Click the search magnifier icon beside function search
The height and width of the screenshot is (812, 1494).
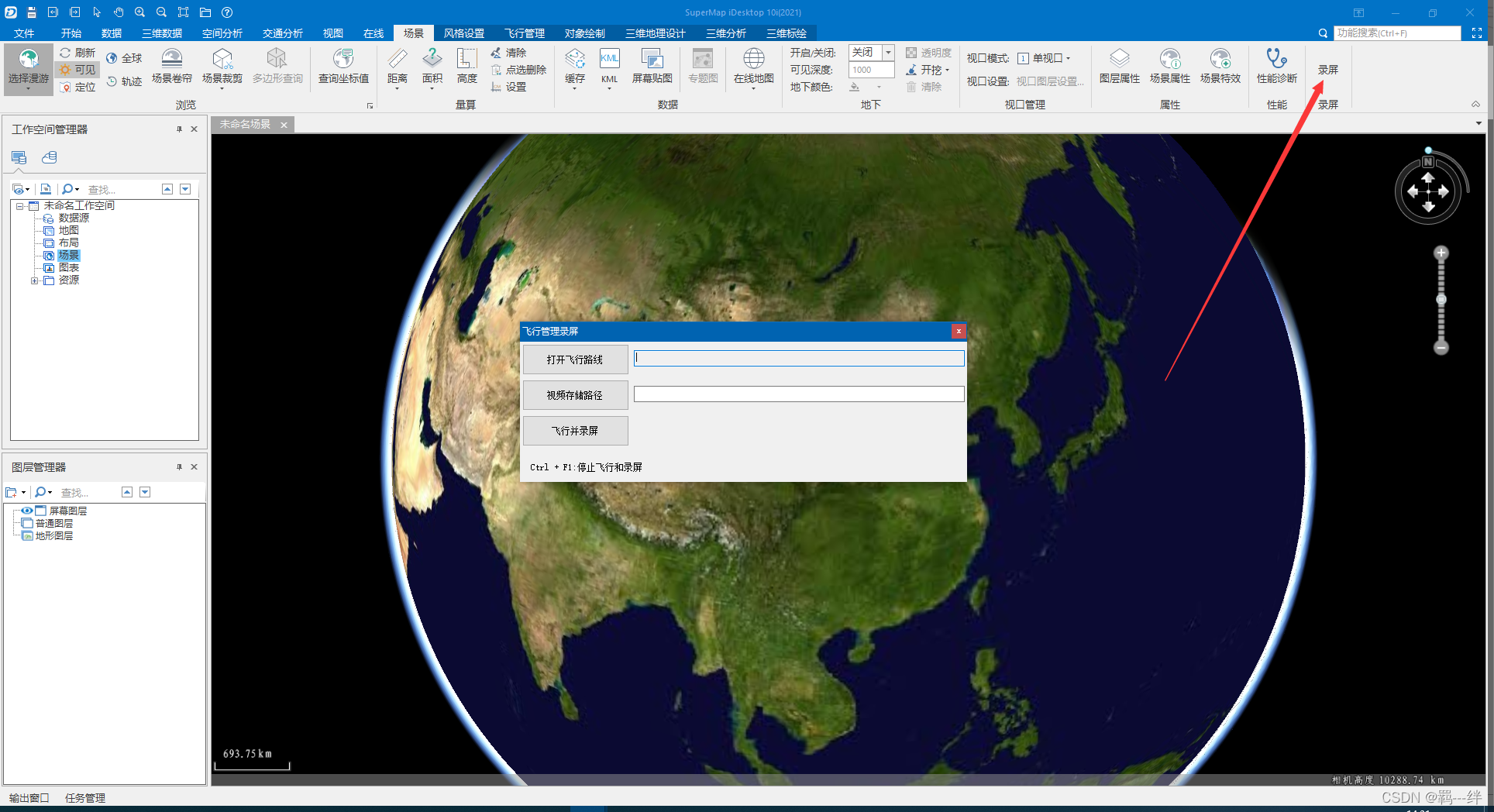[x=1323, y=33]
